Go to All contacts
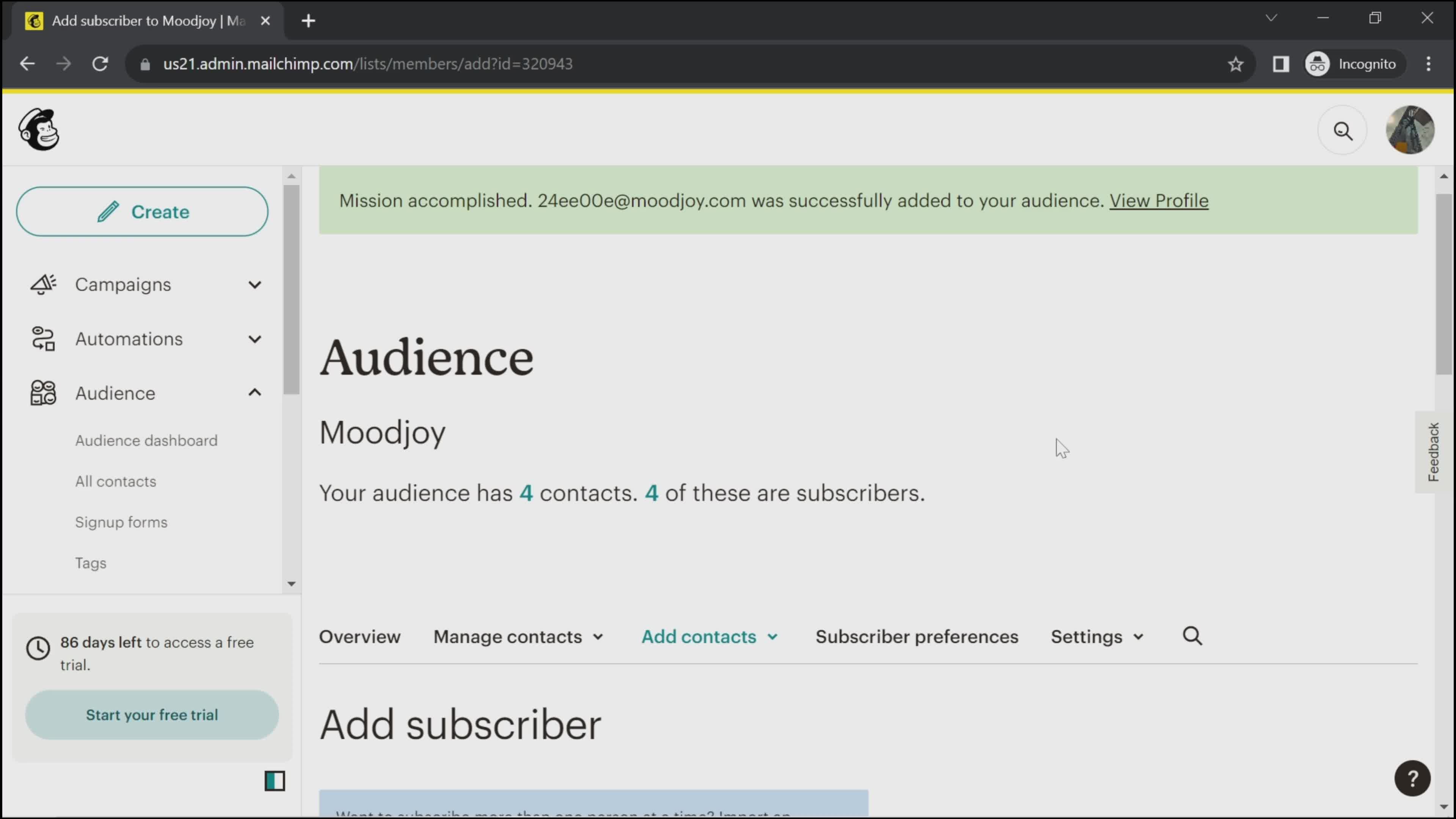1456x819 pixels. click(116, 481)
